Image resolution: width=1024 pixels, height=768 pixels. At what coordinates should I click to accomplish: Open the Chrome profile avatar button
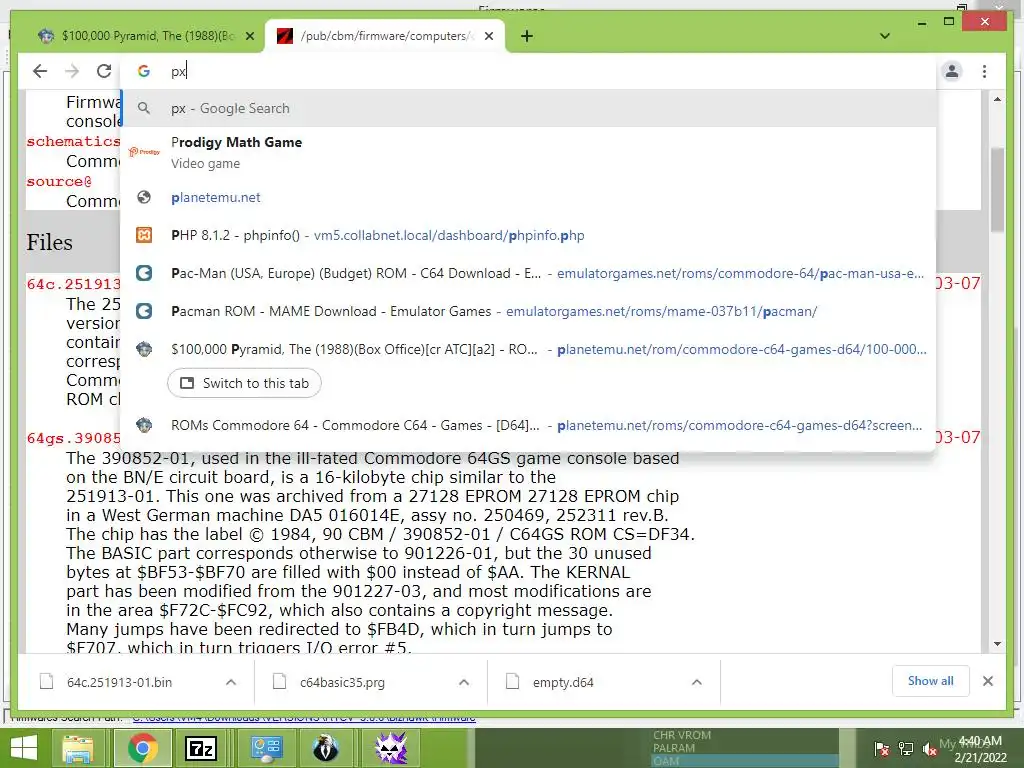tap(952, 71)
